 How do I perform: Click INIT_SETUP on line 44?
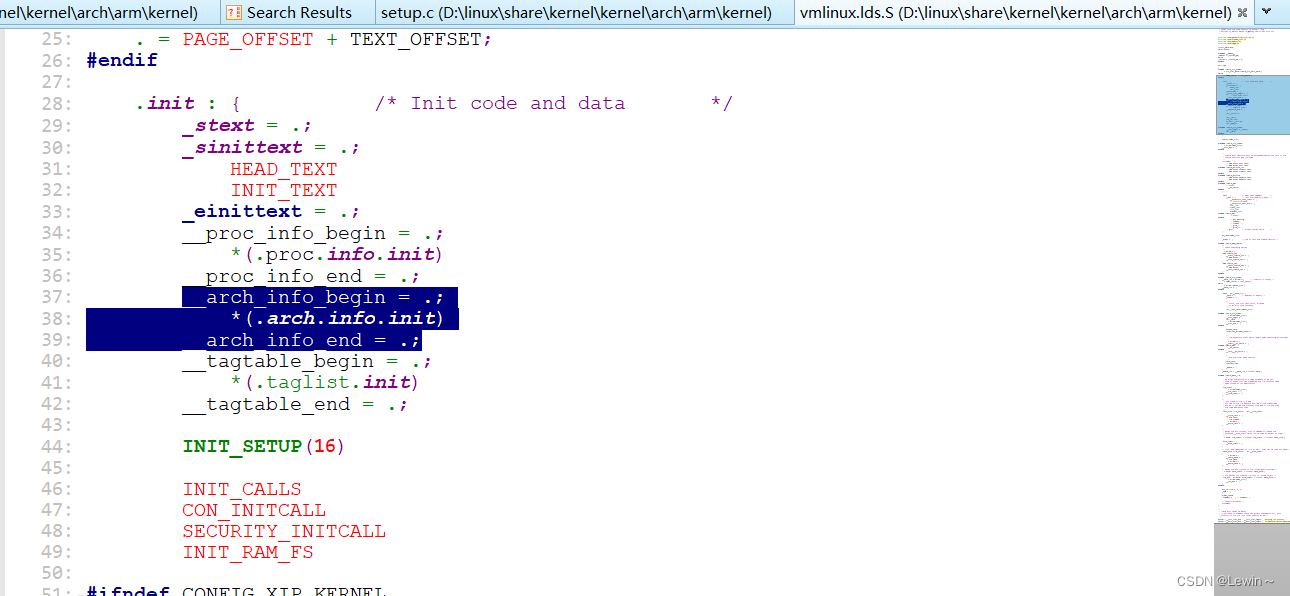pos(242,446)
